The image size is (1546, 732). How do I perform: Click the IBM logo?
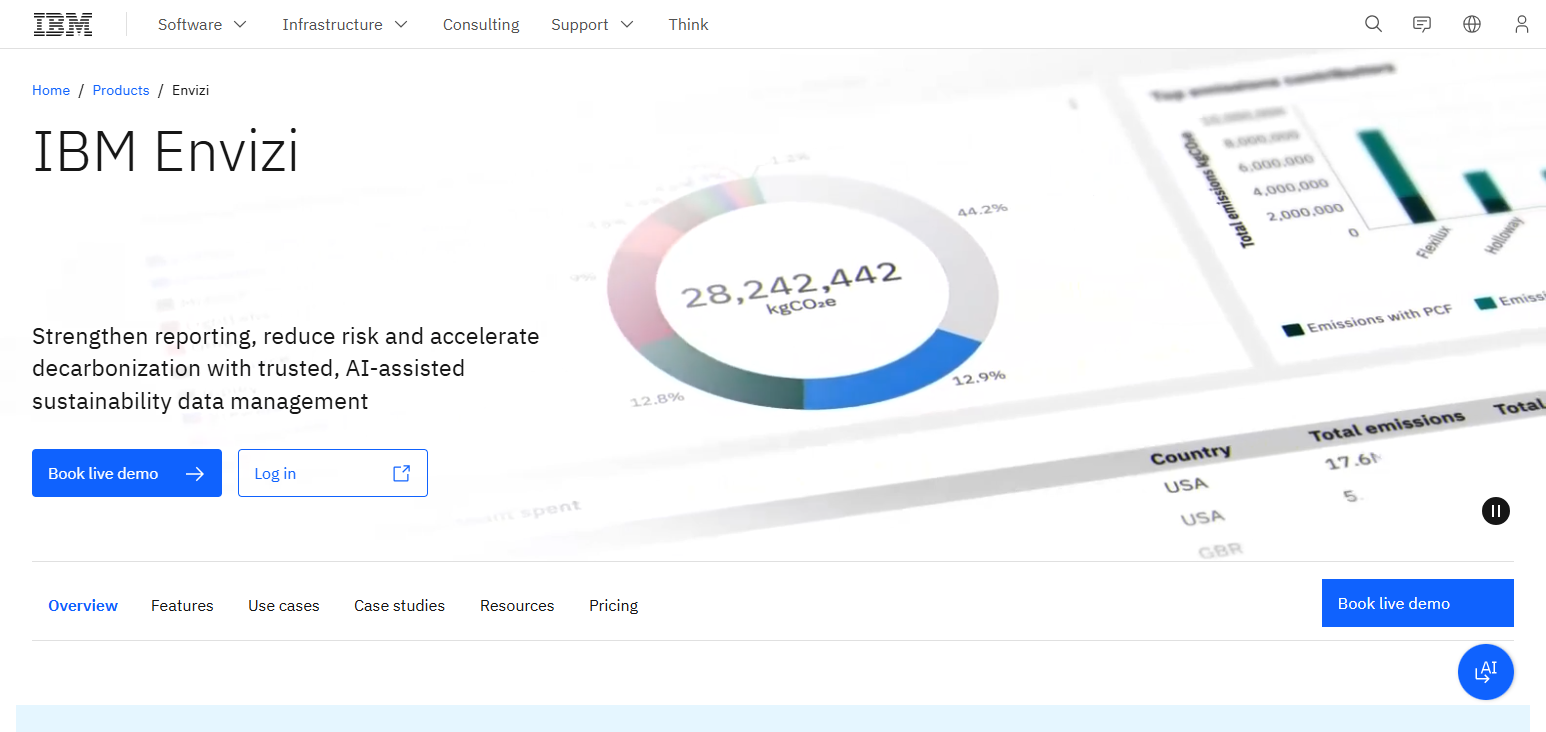click(63, 24)
